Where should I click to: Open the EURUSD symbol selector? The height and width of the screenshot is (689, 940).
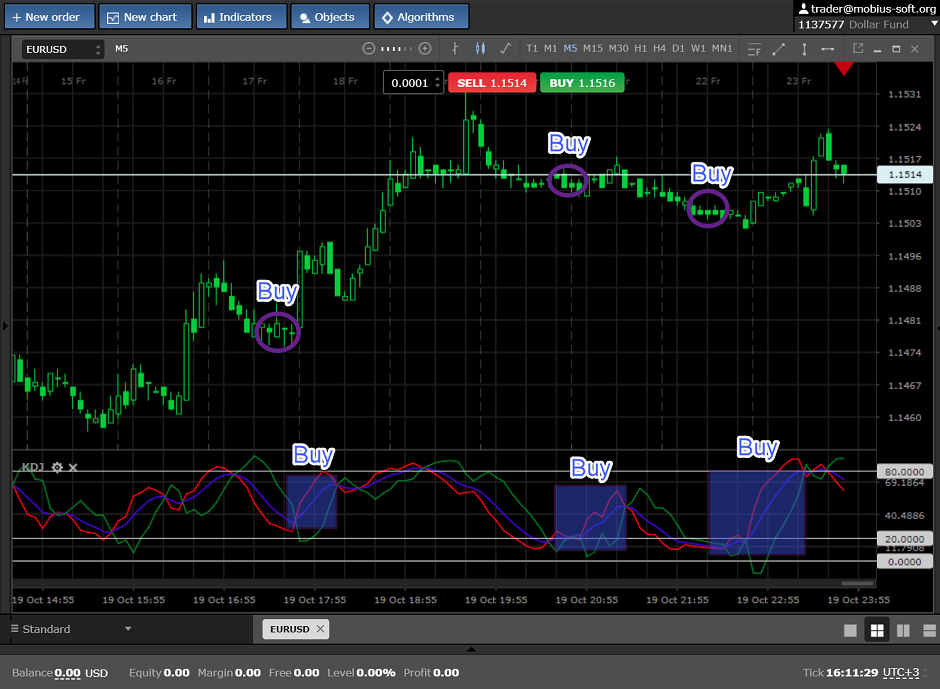point(63,49)
